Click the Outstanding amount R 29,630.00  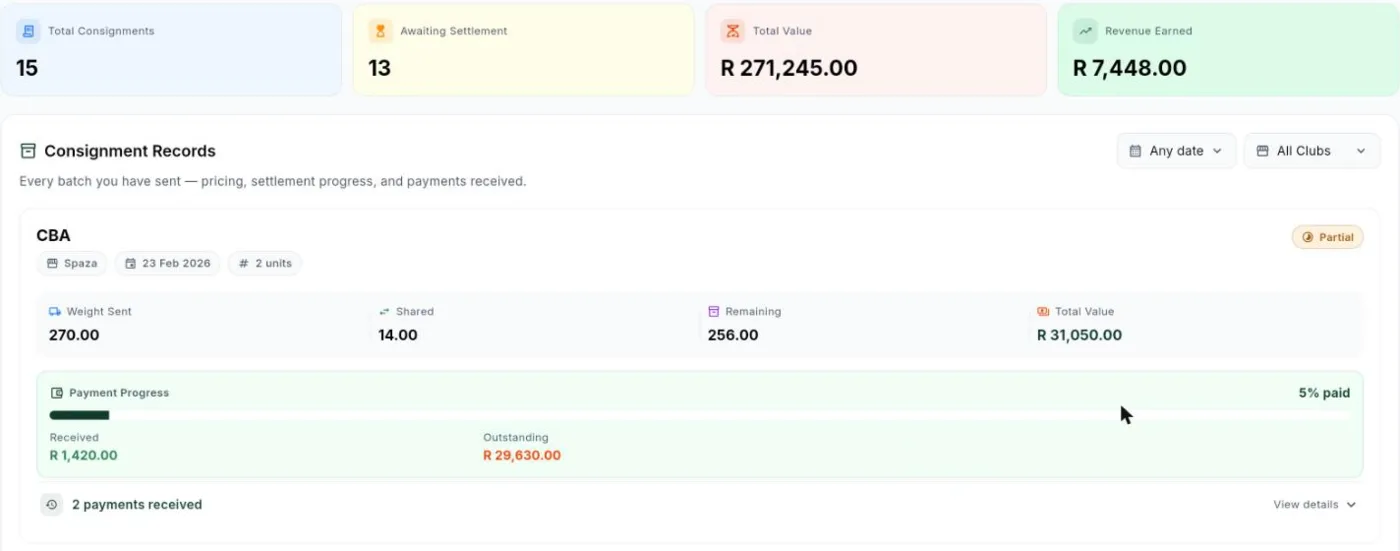click(x=522, y=456)
